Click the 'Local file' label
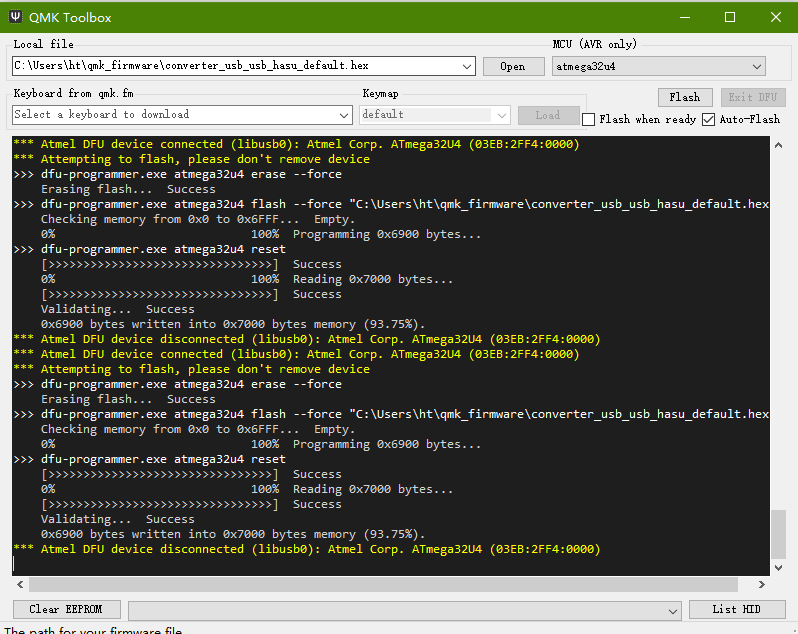This screenshot has height=634, width=798. (43, 45)
